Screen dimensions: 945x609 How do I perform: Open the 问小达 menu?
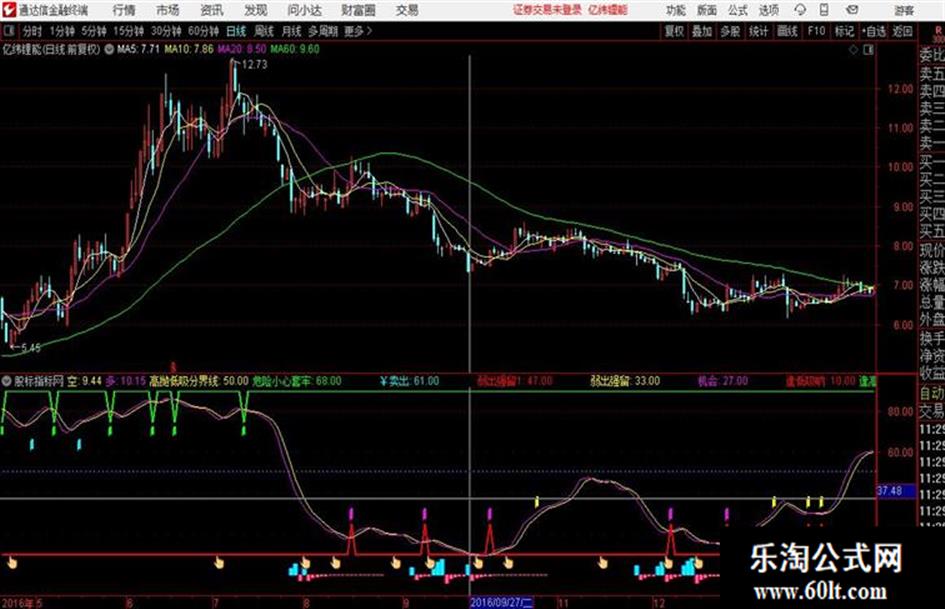pos(304,10)
